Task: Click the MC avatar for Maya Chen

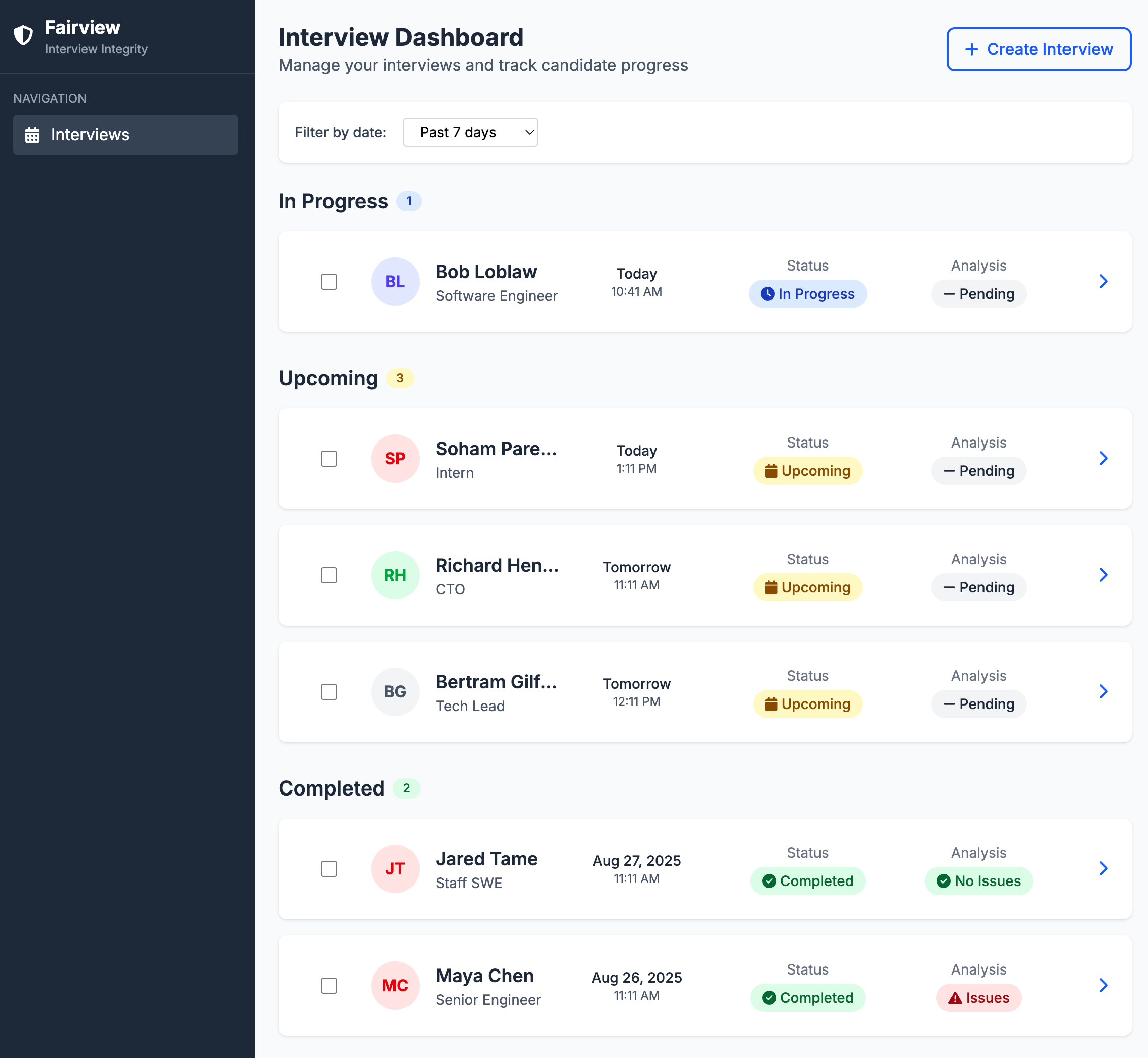Action: pyautogui.click(x=395, y=985)
